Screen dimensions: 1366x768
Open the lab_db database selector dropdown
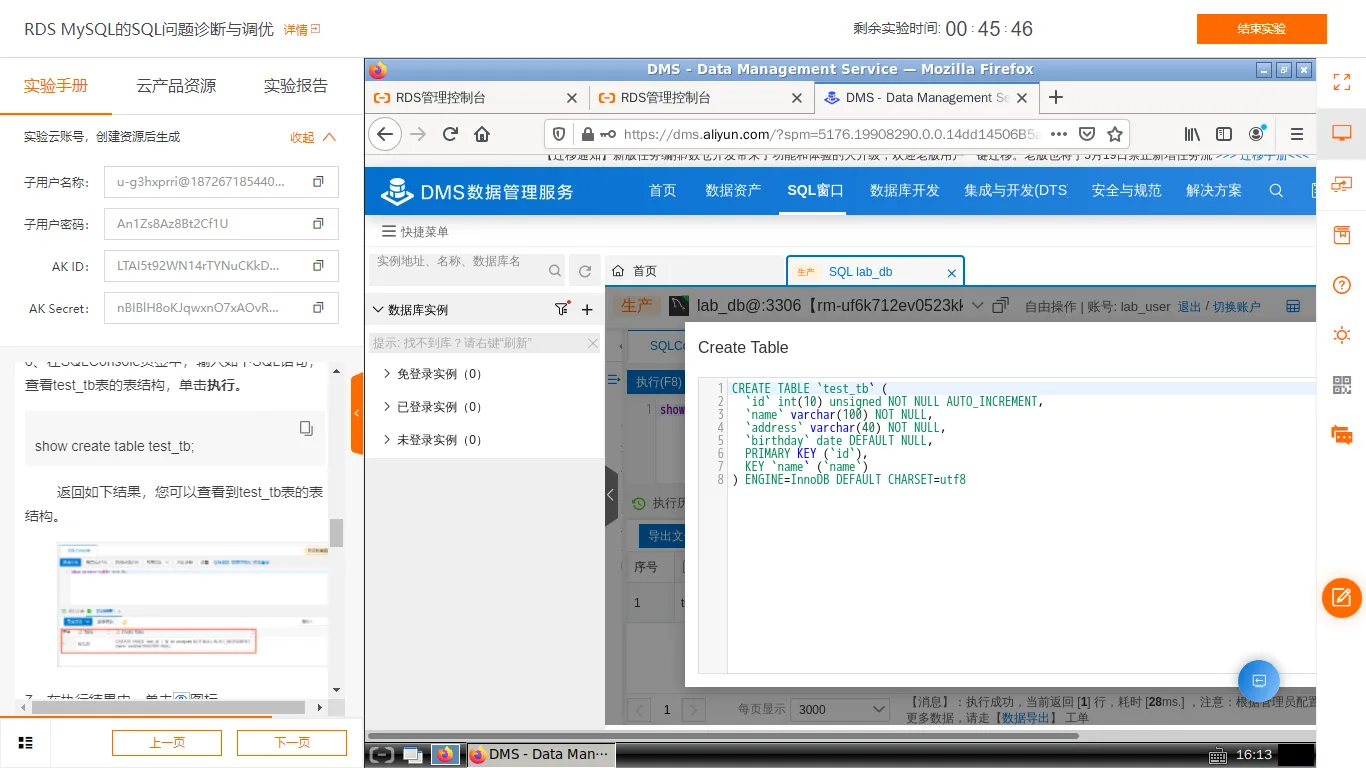[x=977, y=305]
